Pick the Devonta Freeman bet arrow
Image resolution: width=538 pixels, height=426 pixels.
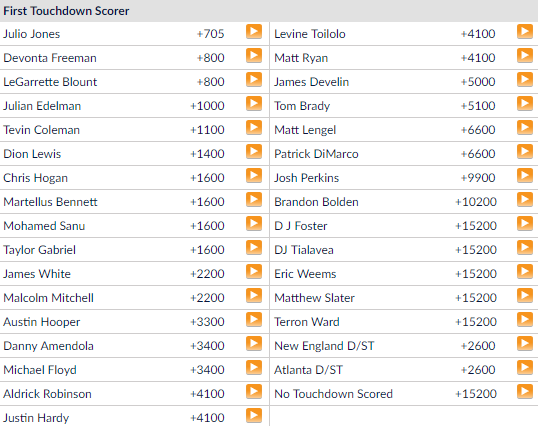pyautogui.click(x=254, y=56)
